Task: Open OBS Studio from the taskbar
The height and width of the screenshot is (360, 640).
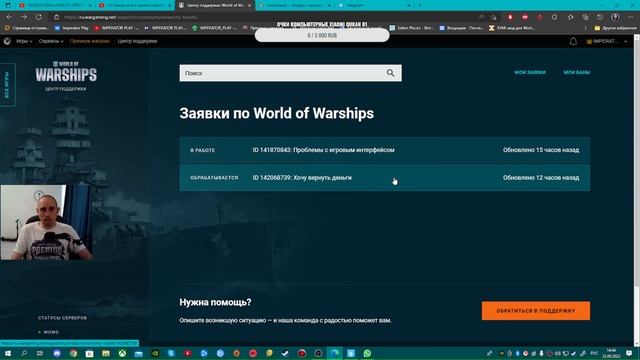Action: point(318,353)
